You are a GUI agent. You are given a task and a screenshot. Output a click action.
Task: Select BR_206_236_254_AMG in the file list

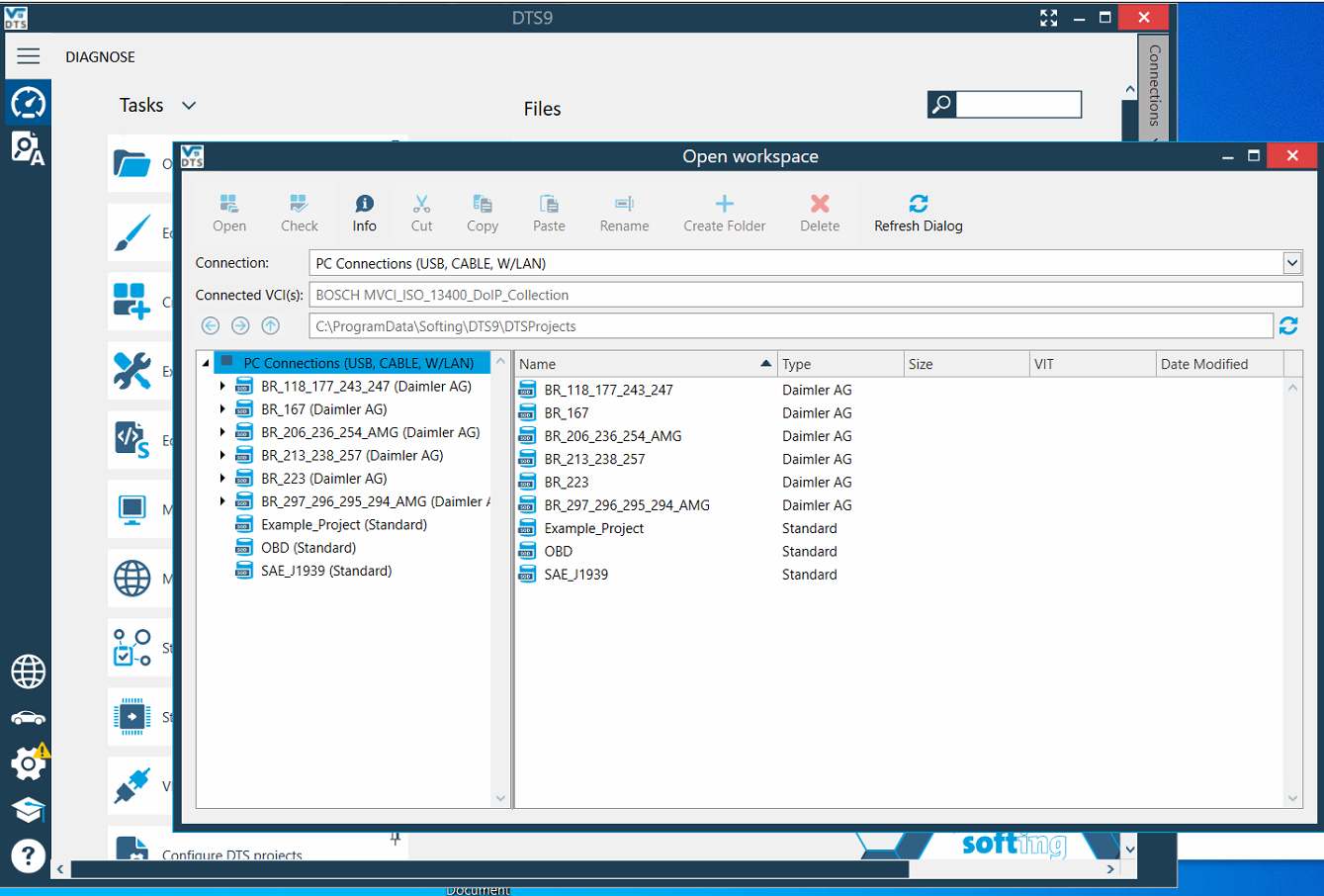pyautogui.click(x=612, y=436)
